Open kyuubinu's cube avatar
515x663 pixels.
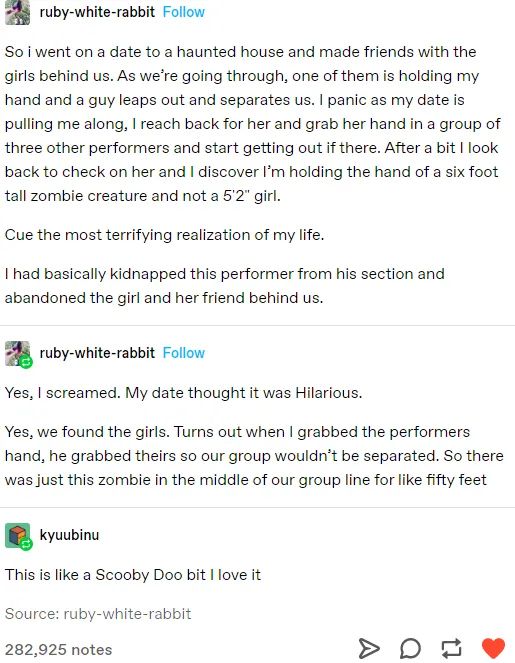tap(17, 535)
